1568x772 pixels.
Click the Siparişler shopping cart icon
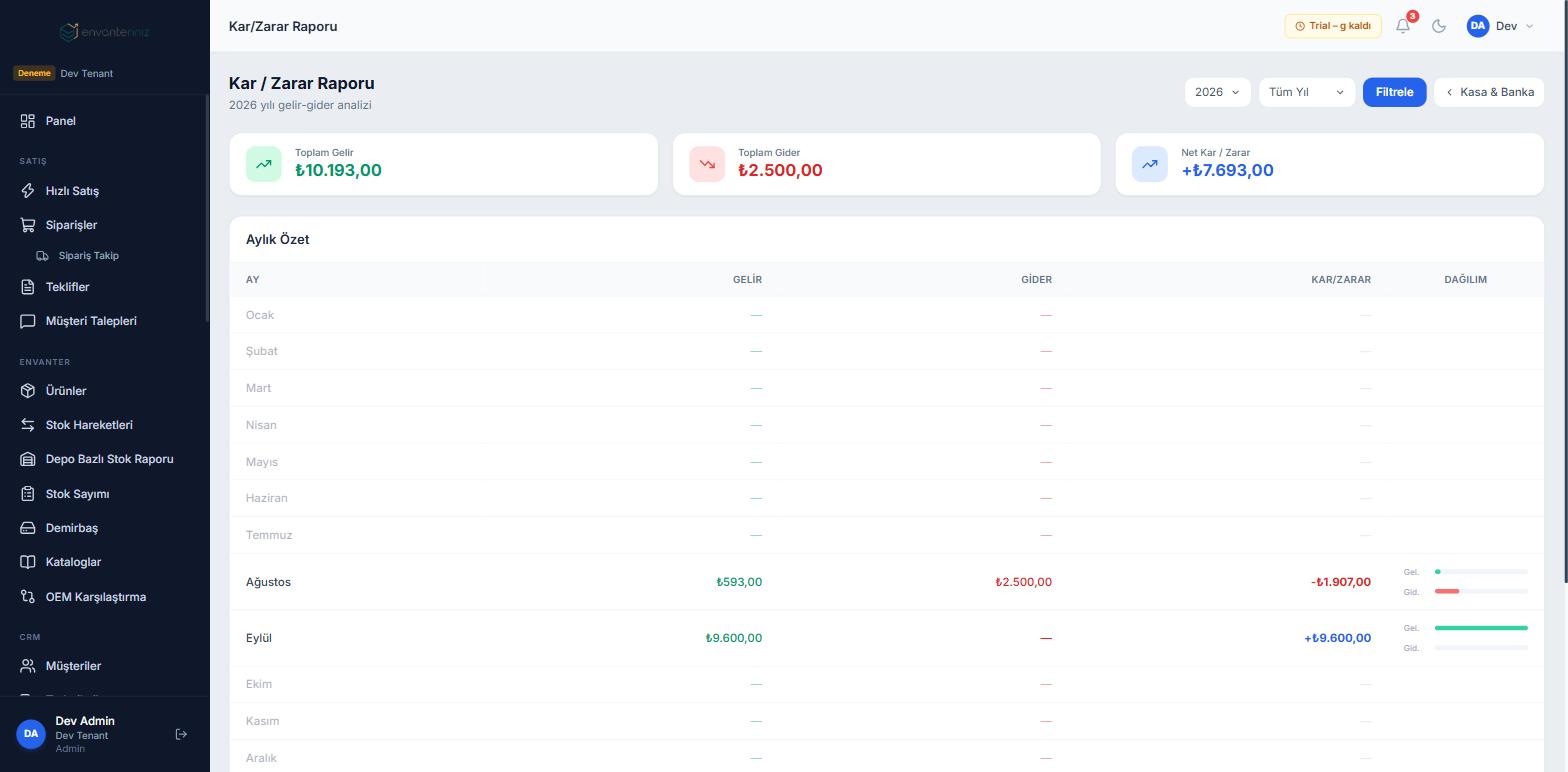28,225
